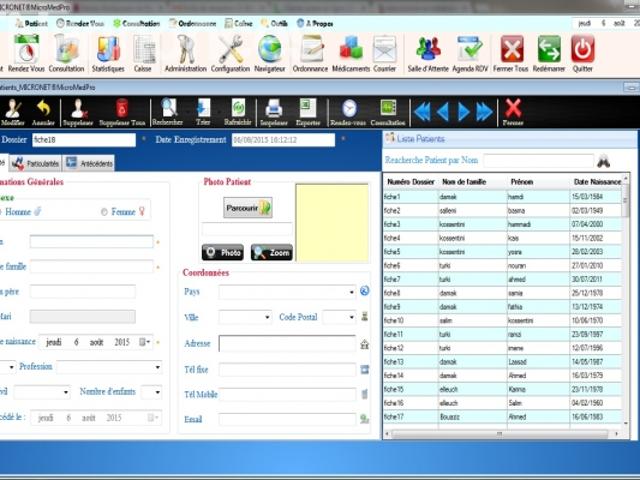The height and width of the screenshot is (480, 640).
Task: Expand the Profession dropdown
Action: [x=158, y=367]
